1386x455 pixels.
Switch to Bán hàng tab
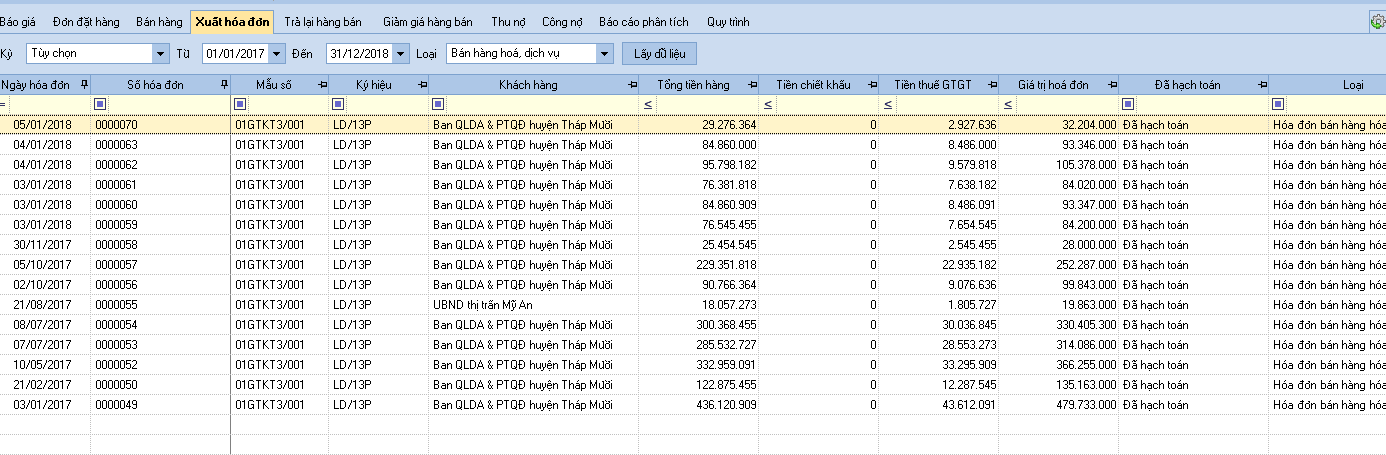[x=158, y=21]
